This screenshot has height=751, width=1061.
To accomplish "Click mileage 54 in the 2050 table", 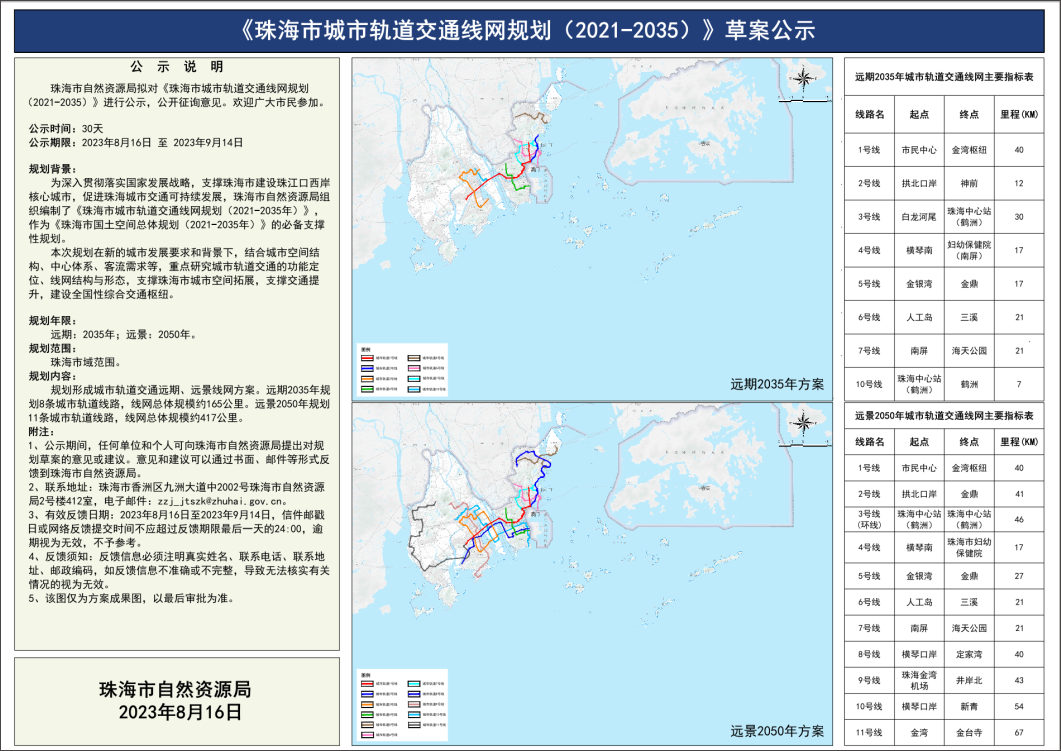I will click(1019, 706).
